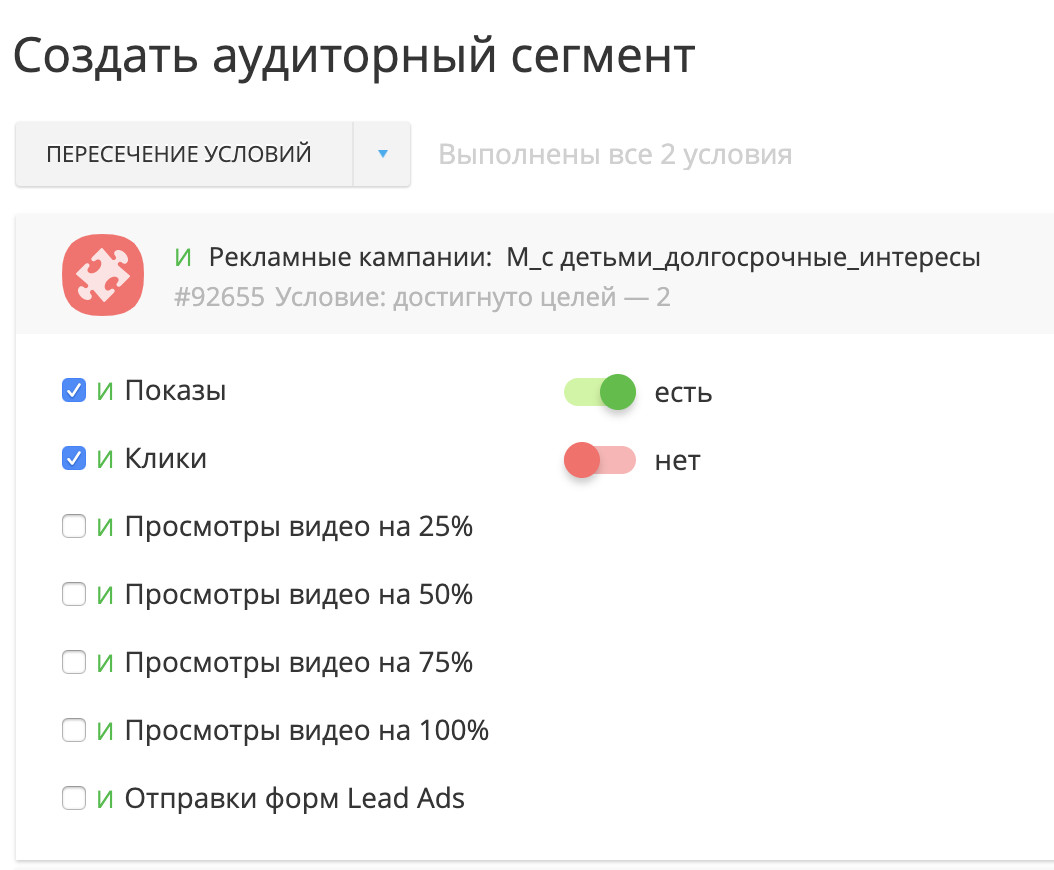Select the Просмотры видео на 100% checkbox
The image size is (1054, 870).
(x=74, y=731)
